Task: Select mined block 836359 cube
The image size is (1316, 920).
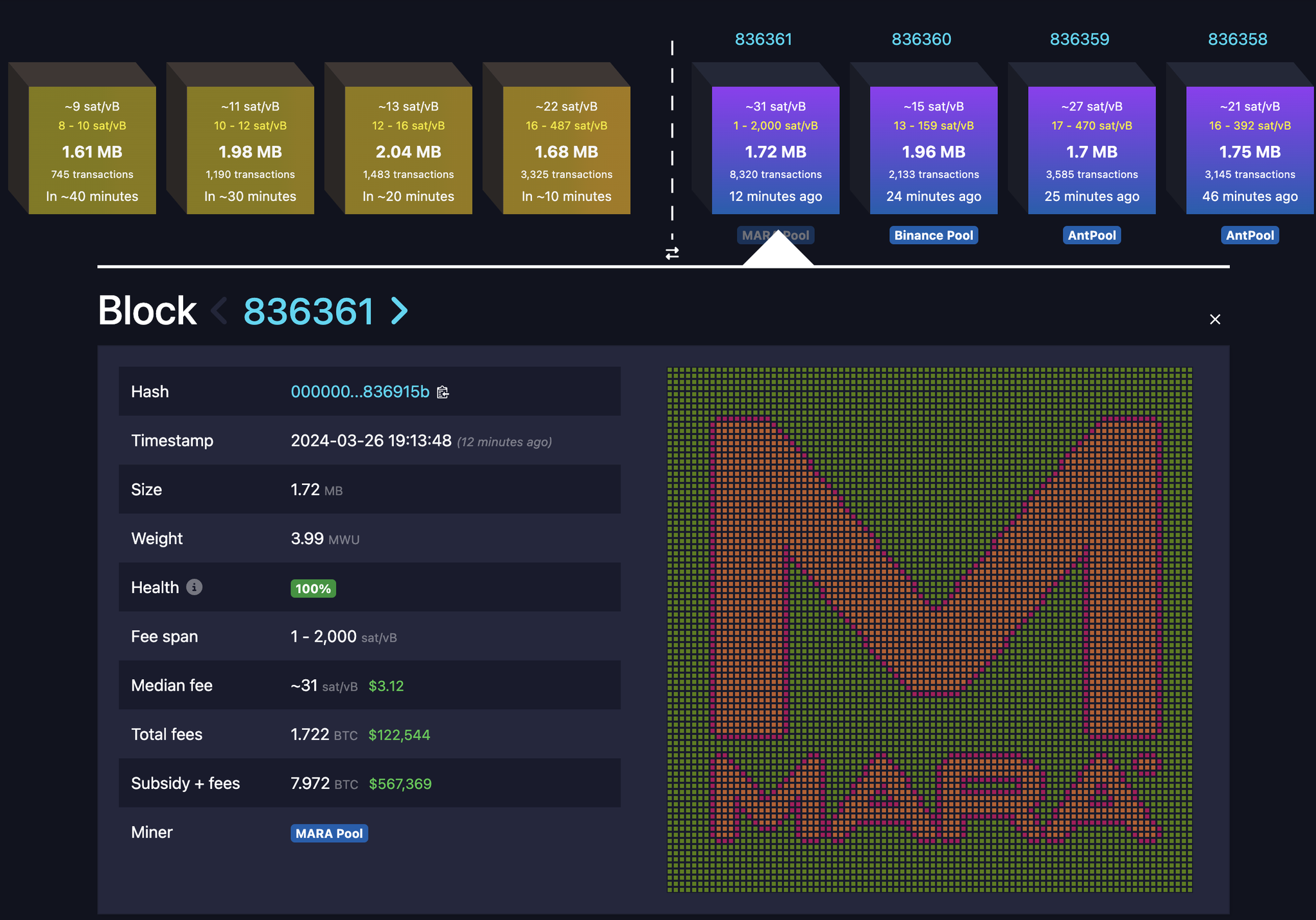Action: (1091, 150)
